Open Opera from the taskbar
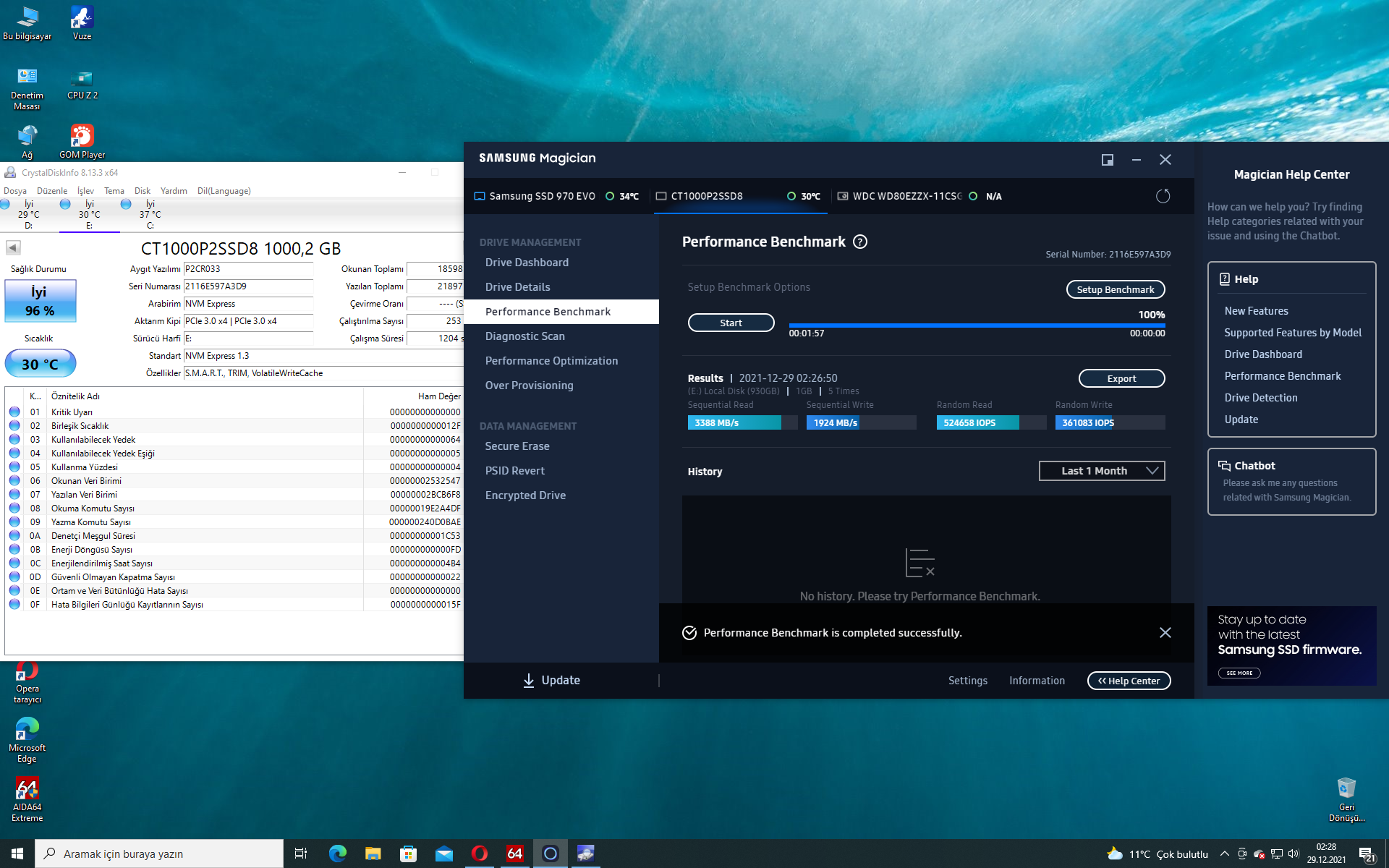The image size is (1389, 868). pos(479,854)
